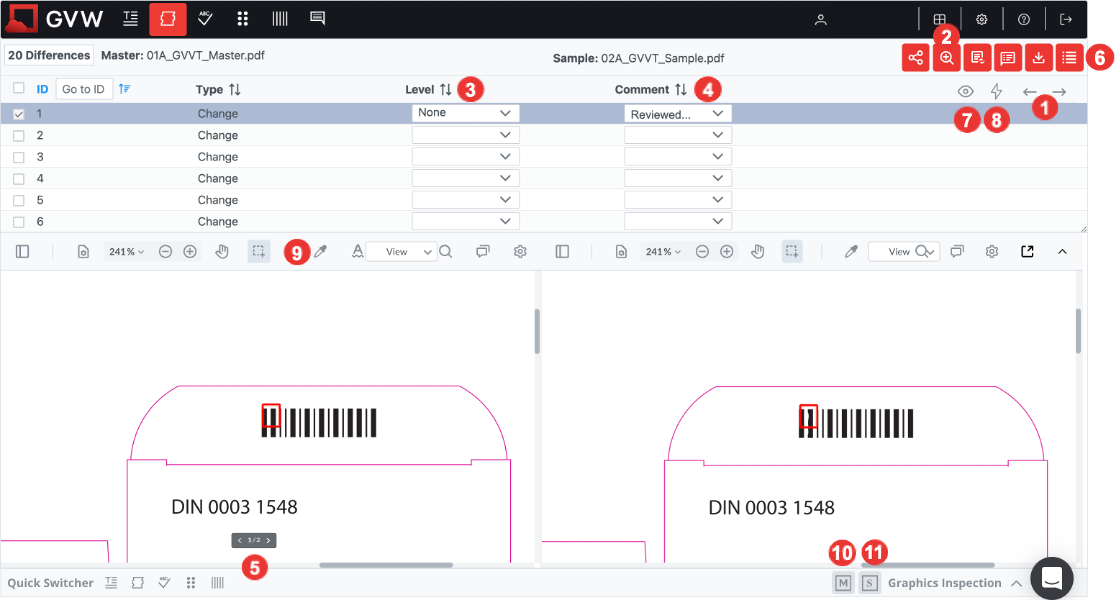Click the Go to ID input field

(83, 90)
